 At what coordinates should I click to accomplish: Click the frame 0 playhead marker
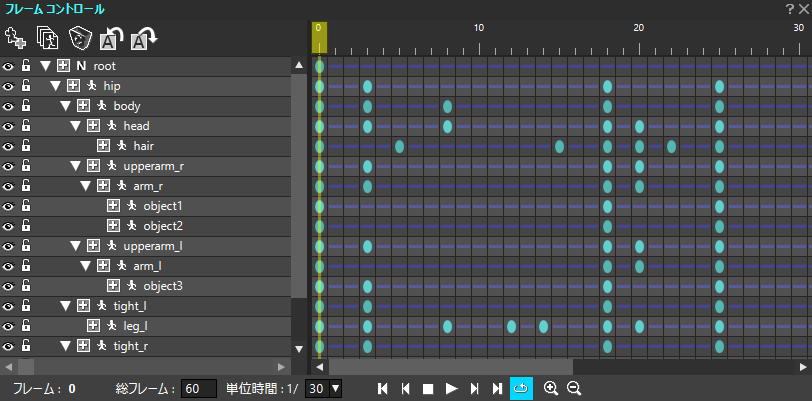[x=319, y=37]
